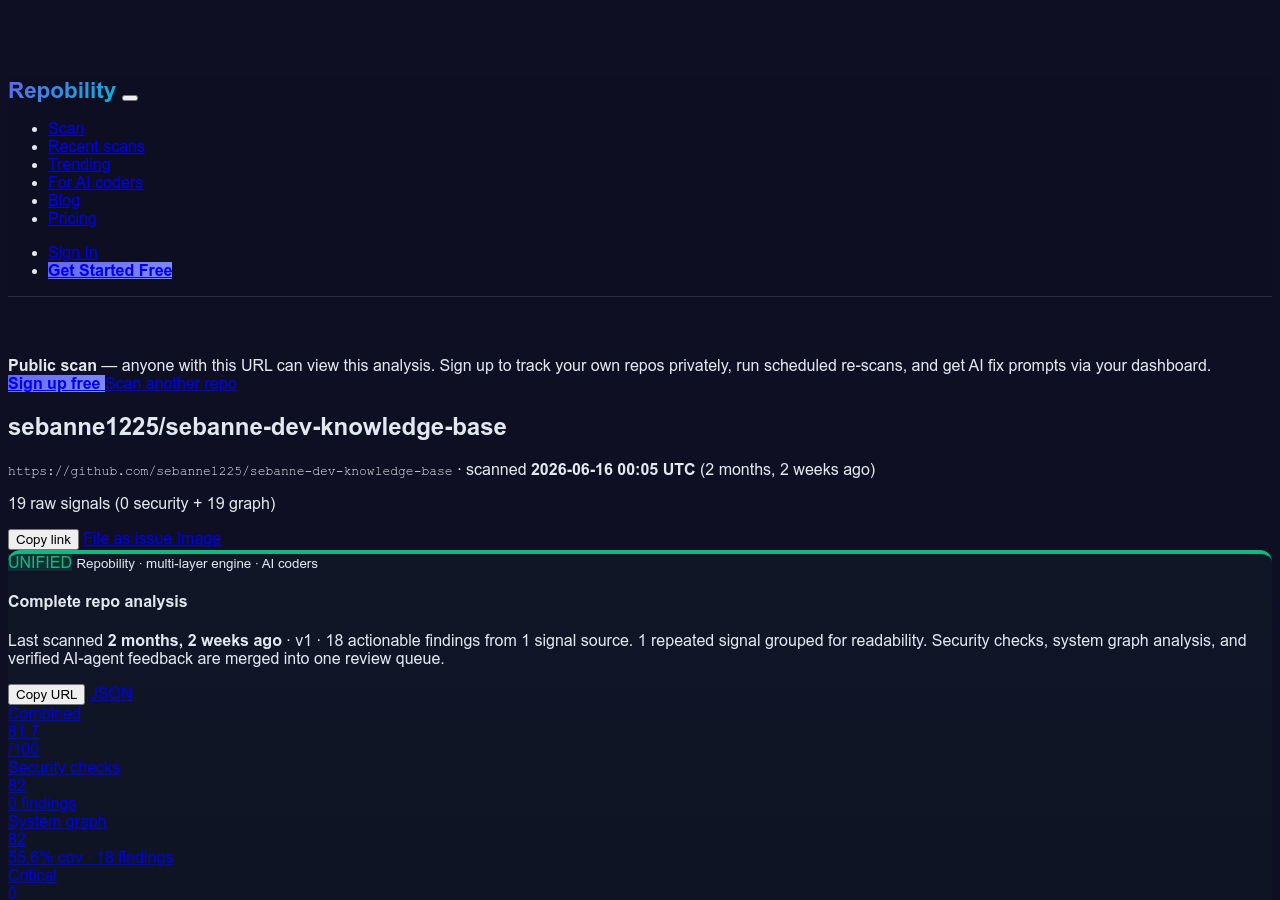Visit For AI coders page
Screen dimensions: 1280x900
95,182
